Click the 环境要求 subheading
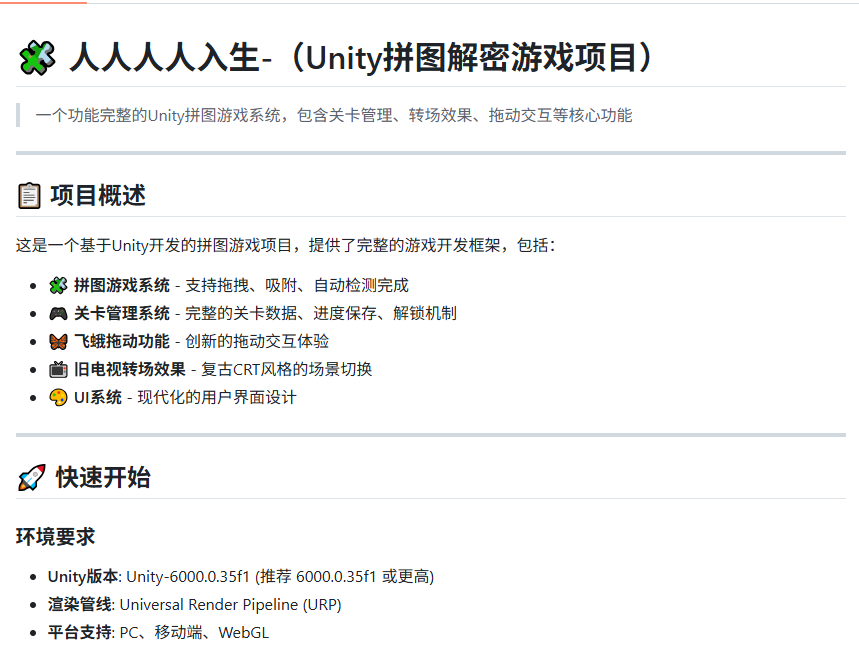Screen dimensions: 859x660 tap(55, 537)
